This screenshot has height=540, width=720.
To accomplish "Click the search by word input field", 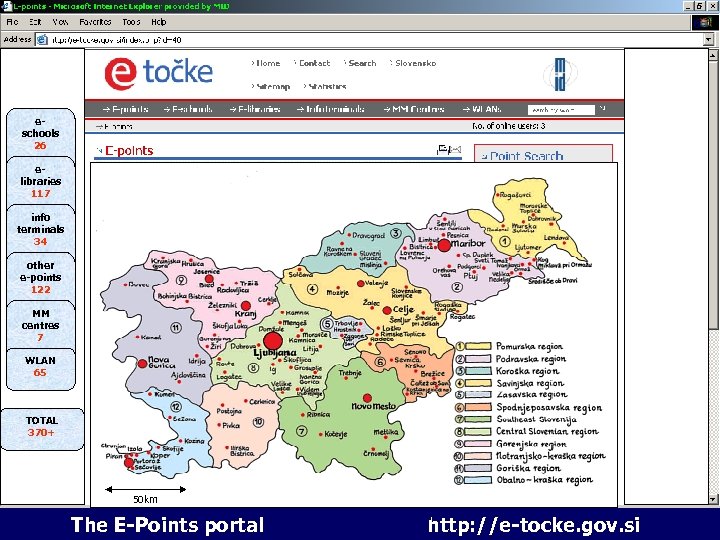I will point(561,110).
